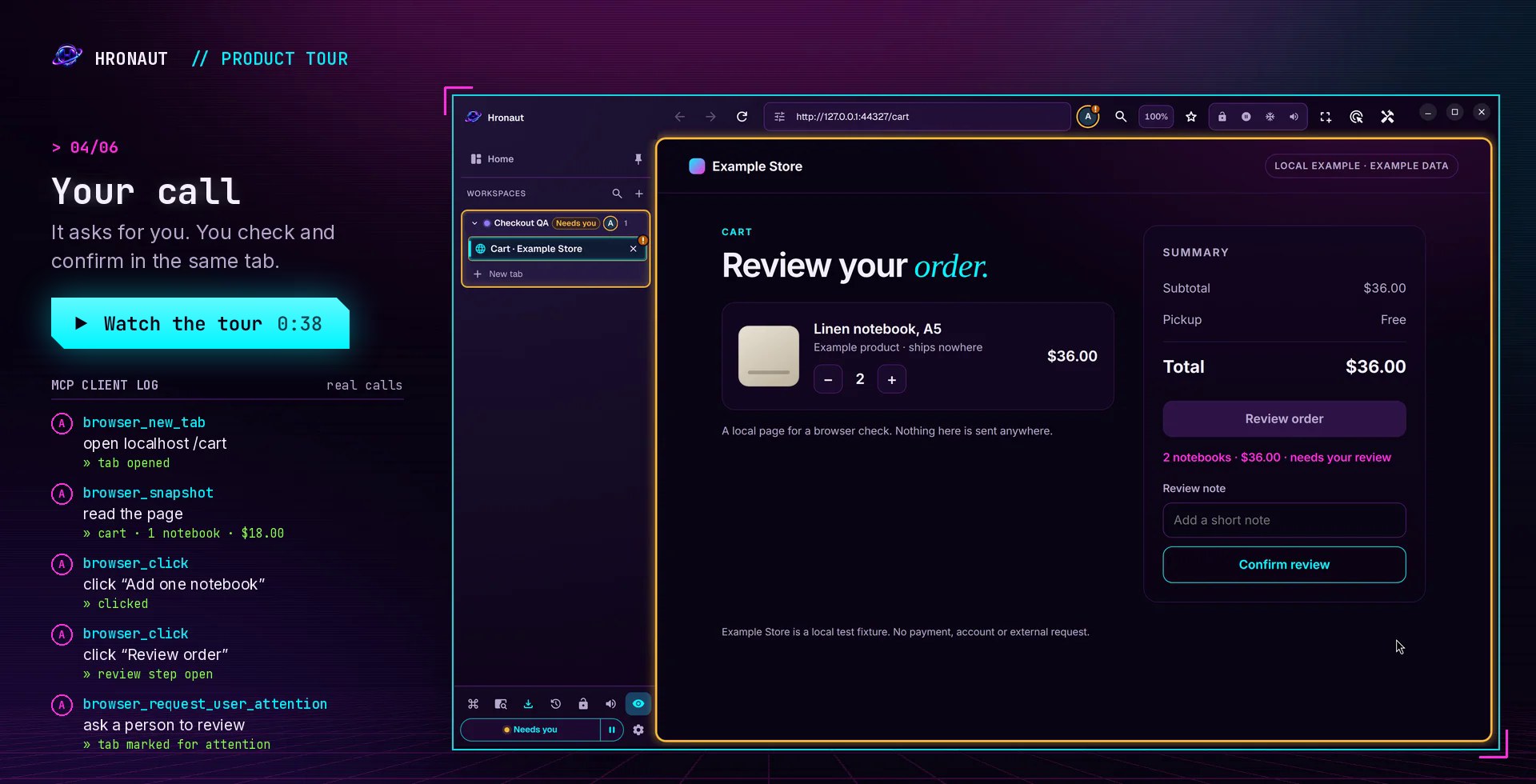
Task: Increase notebook quantity with the plus button
Action: coord(891,379)
